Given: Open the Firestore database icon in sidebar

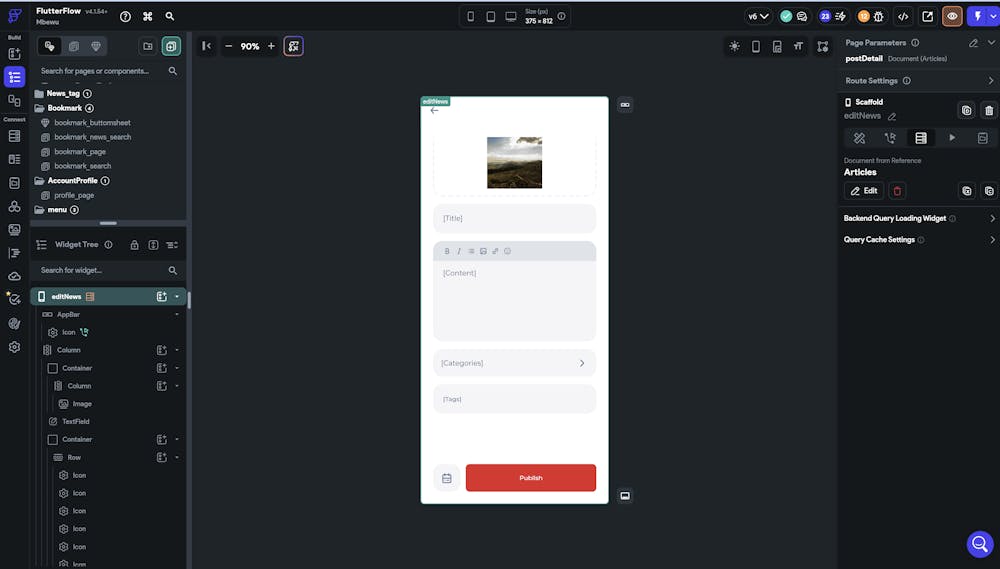Looking at the screenshot, I should point(15,136).
